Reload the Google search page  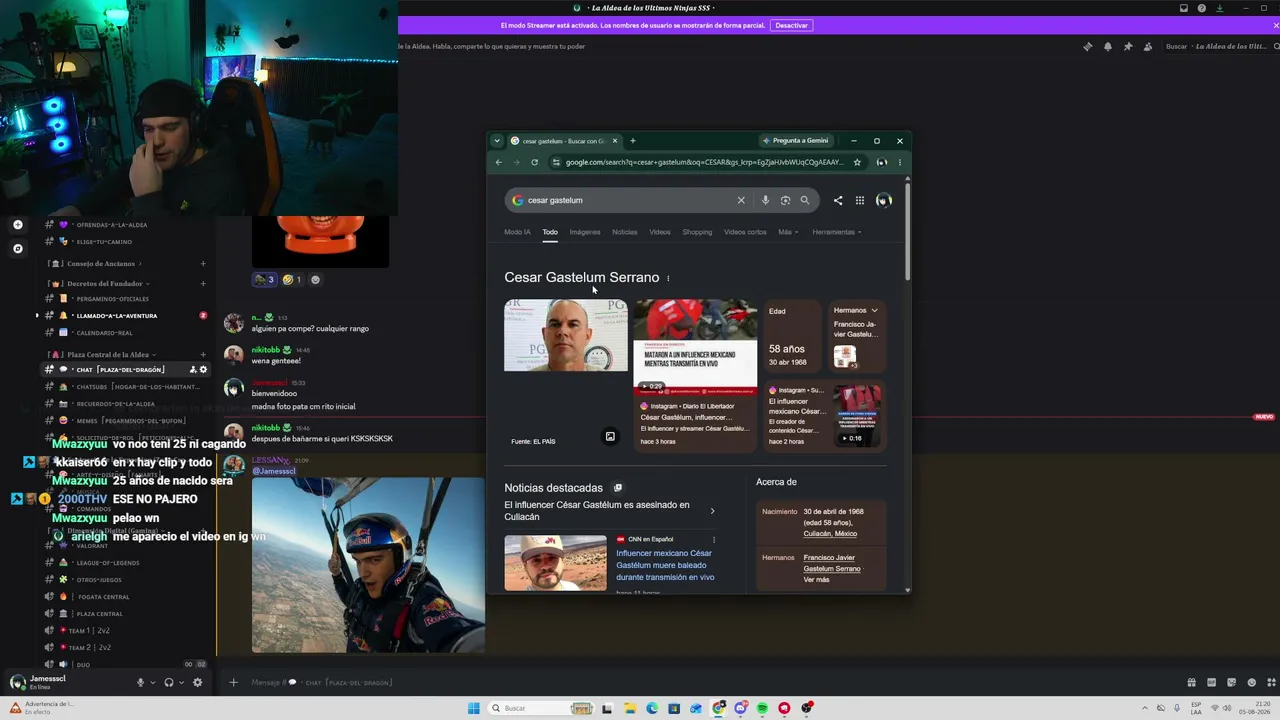pos(534,162)
